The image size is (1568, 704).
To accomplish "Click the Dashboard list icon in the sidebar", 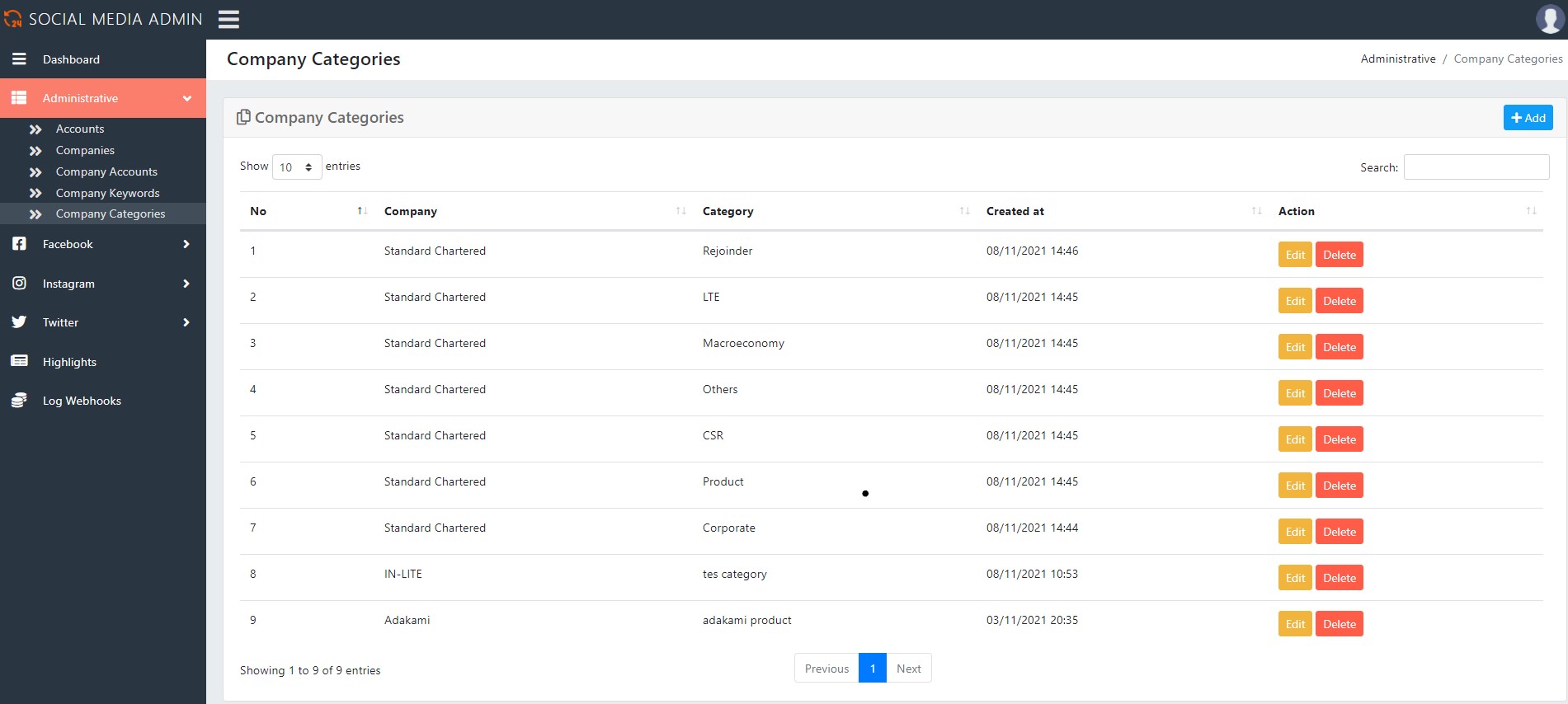I will click(x=19, y=59).
